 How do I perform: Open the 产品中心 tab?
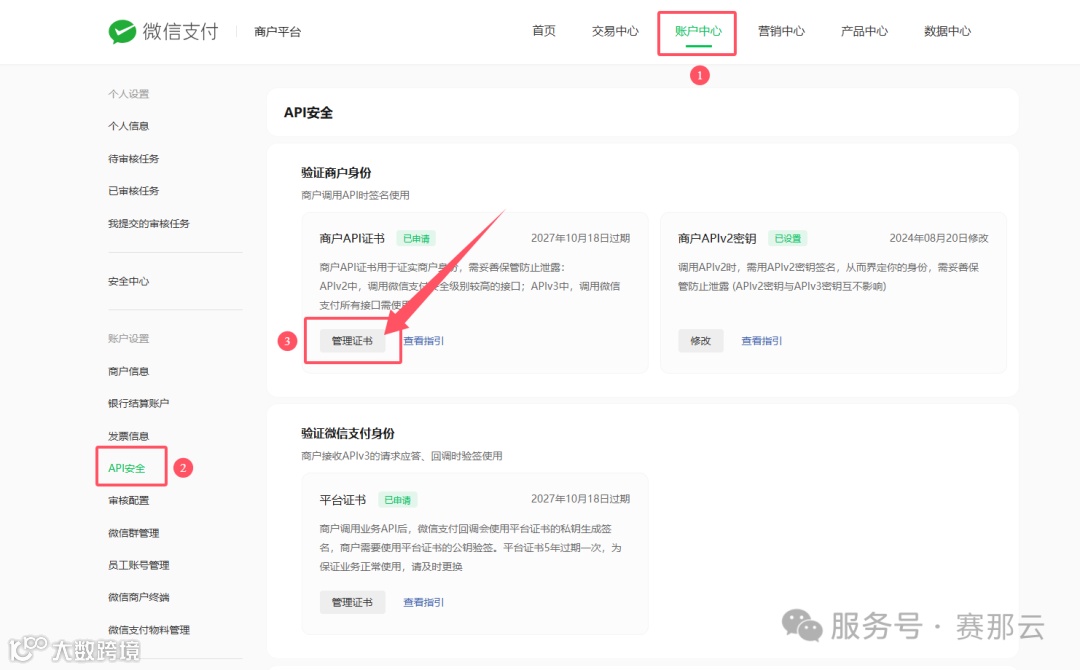pos(864,31)
